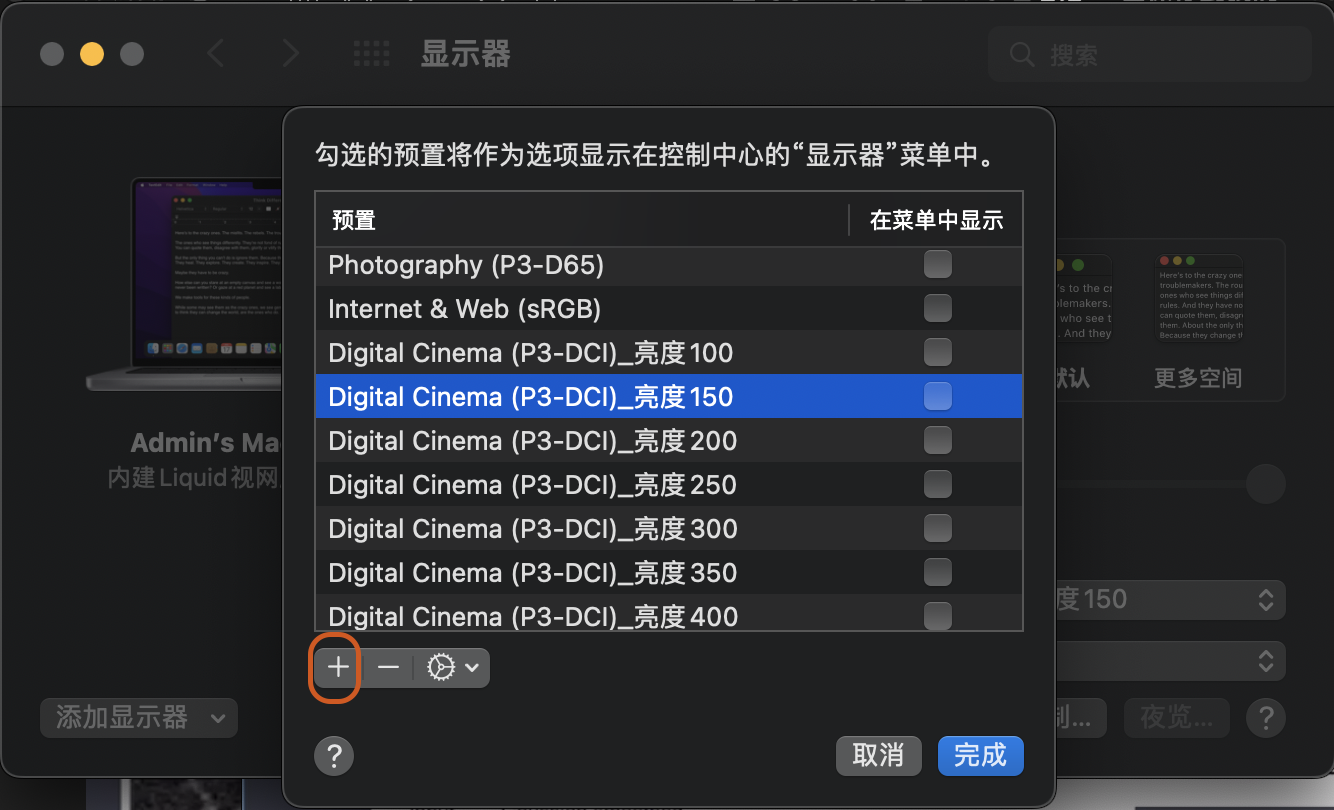Click the grid icon to show all preference panes

[371, 53]
